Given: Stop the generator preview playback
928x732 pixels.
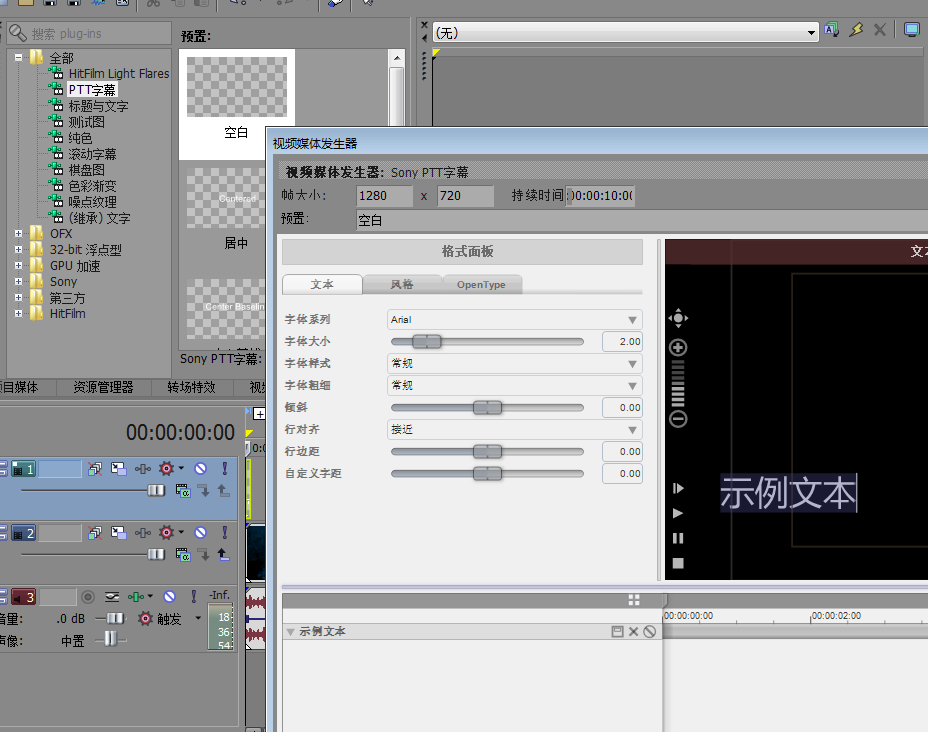Looking at the screenshot, I should pyautogui.click(x=678, y=563).
